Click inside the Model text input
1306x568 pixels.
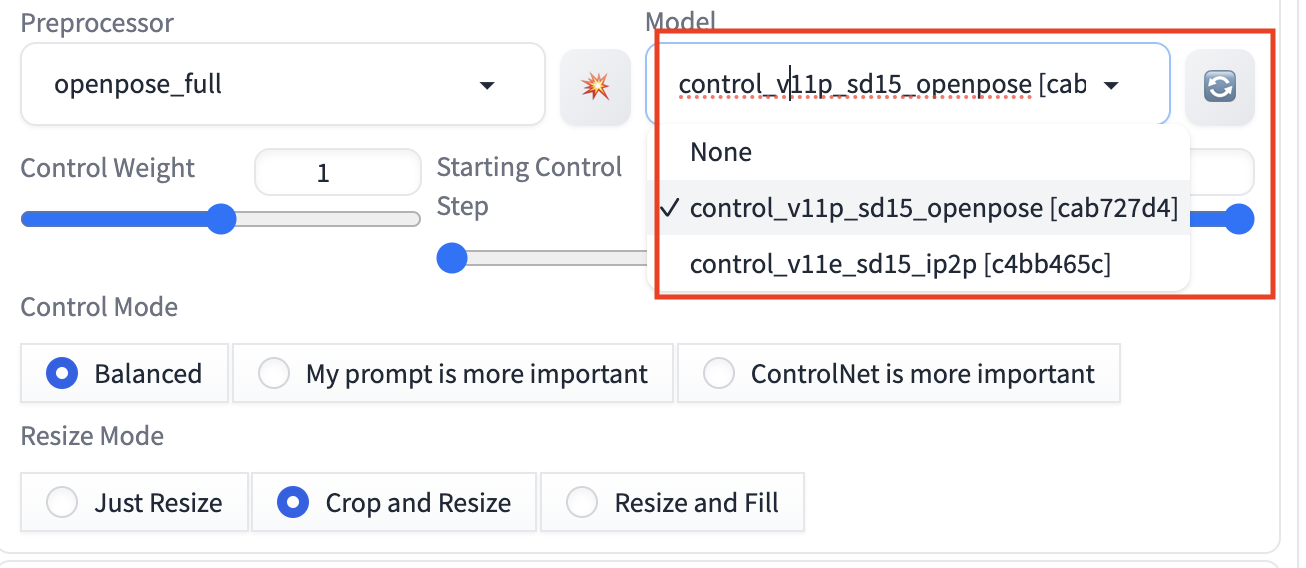pos(880,85)
